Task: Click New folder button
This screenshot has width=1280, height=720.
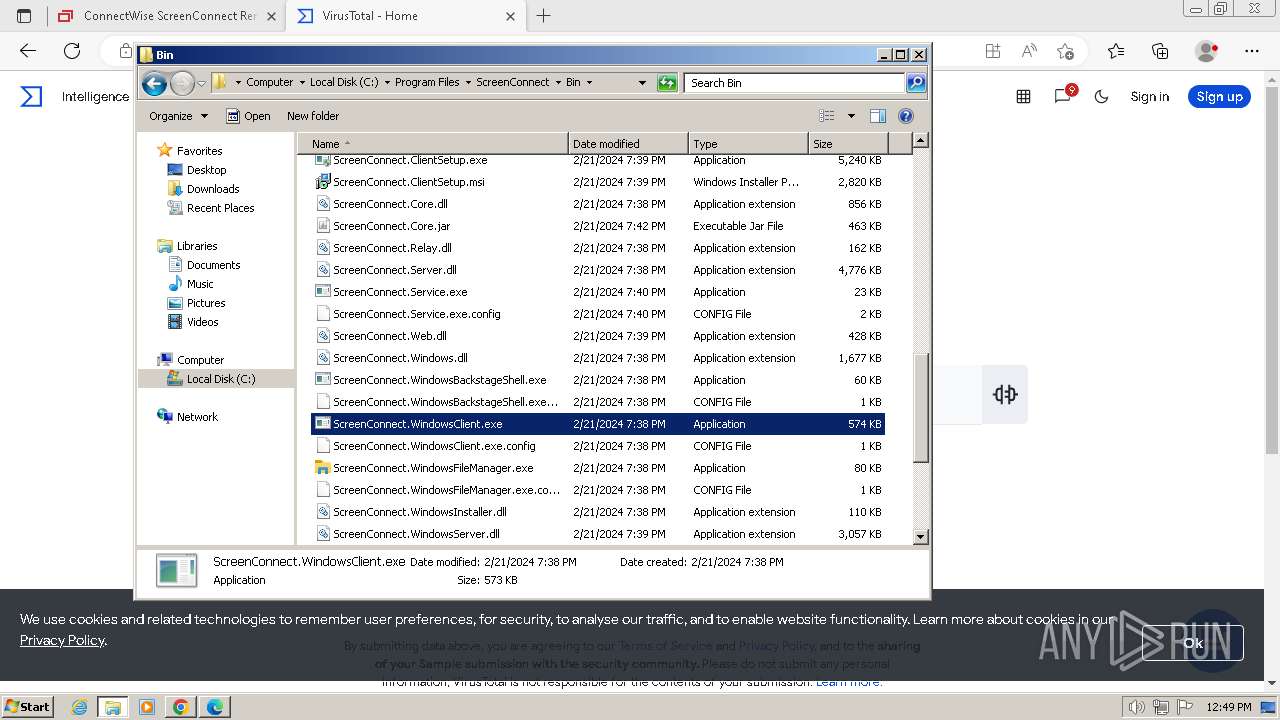Action: pyautogui.click(x=313, y=116)
